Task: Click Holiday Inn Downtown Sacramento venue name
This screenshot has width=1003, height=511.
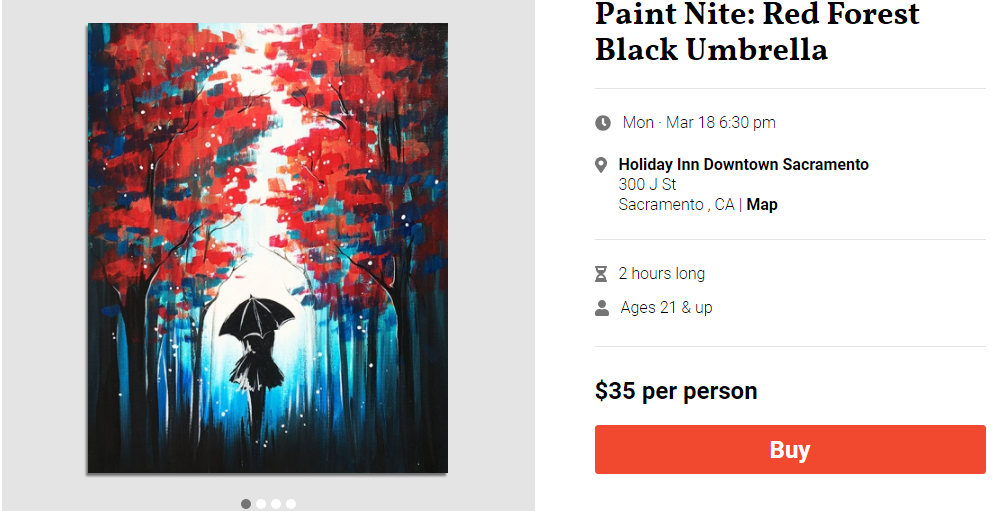Action: tap(743, 164)
